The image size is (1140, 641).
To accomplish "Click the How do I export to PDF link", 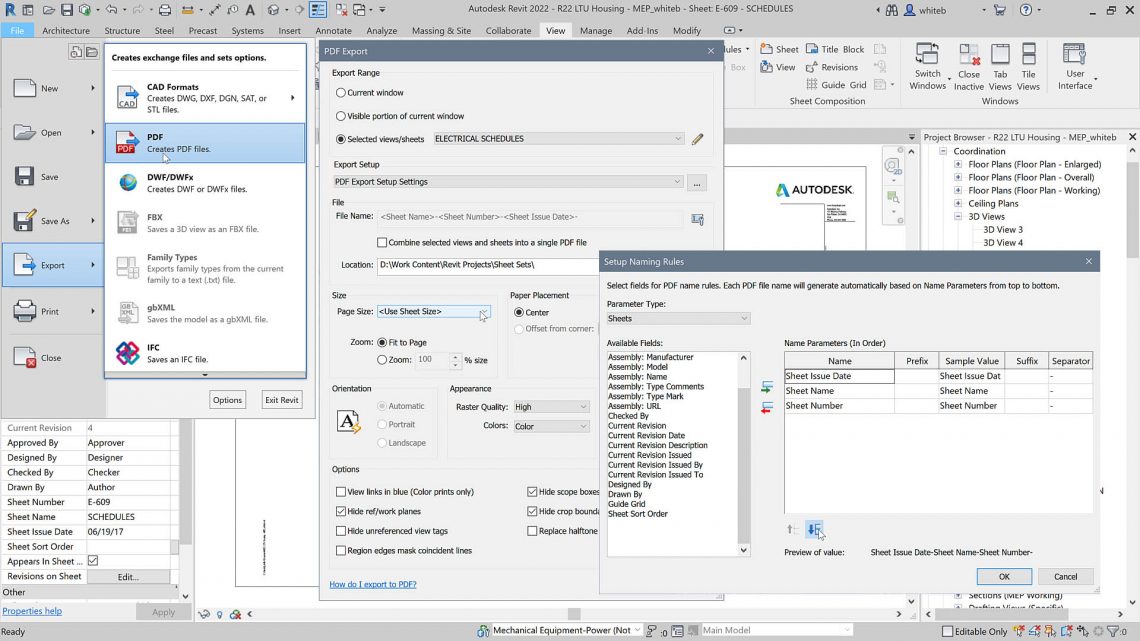I will [373, 584].
